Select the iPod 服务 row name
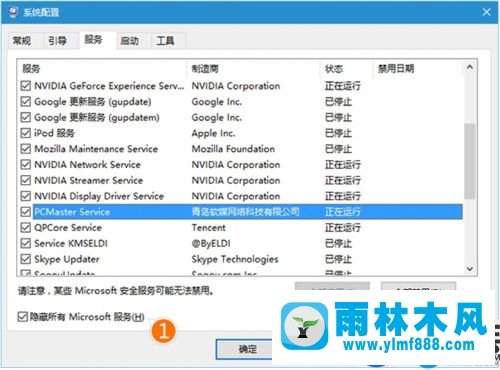This screenshot has height=370, width=500. click(54, 133)
